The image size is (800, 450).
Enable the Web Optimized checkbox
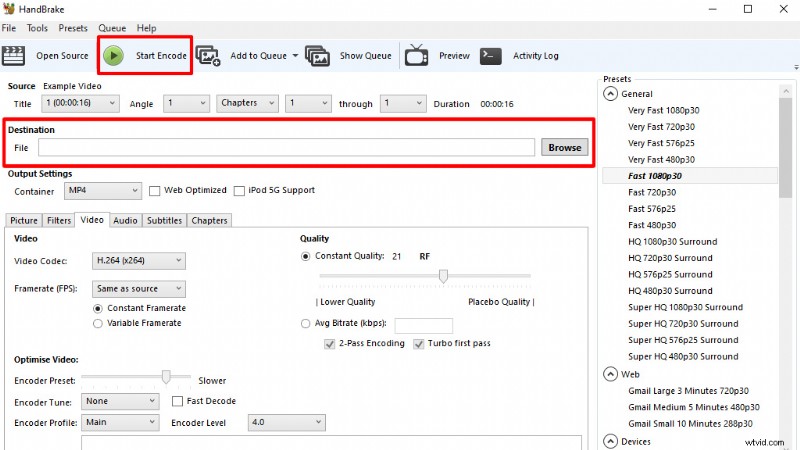154,191
